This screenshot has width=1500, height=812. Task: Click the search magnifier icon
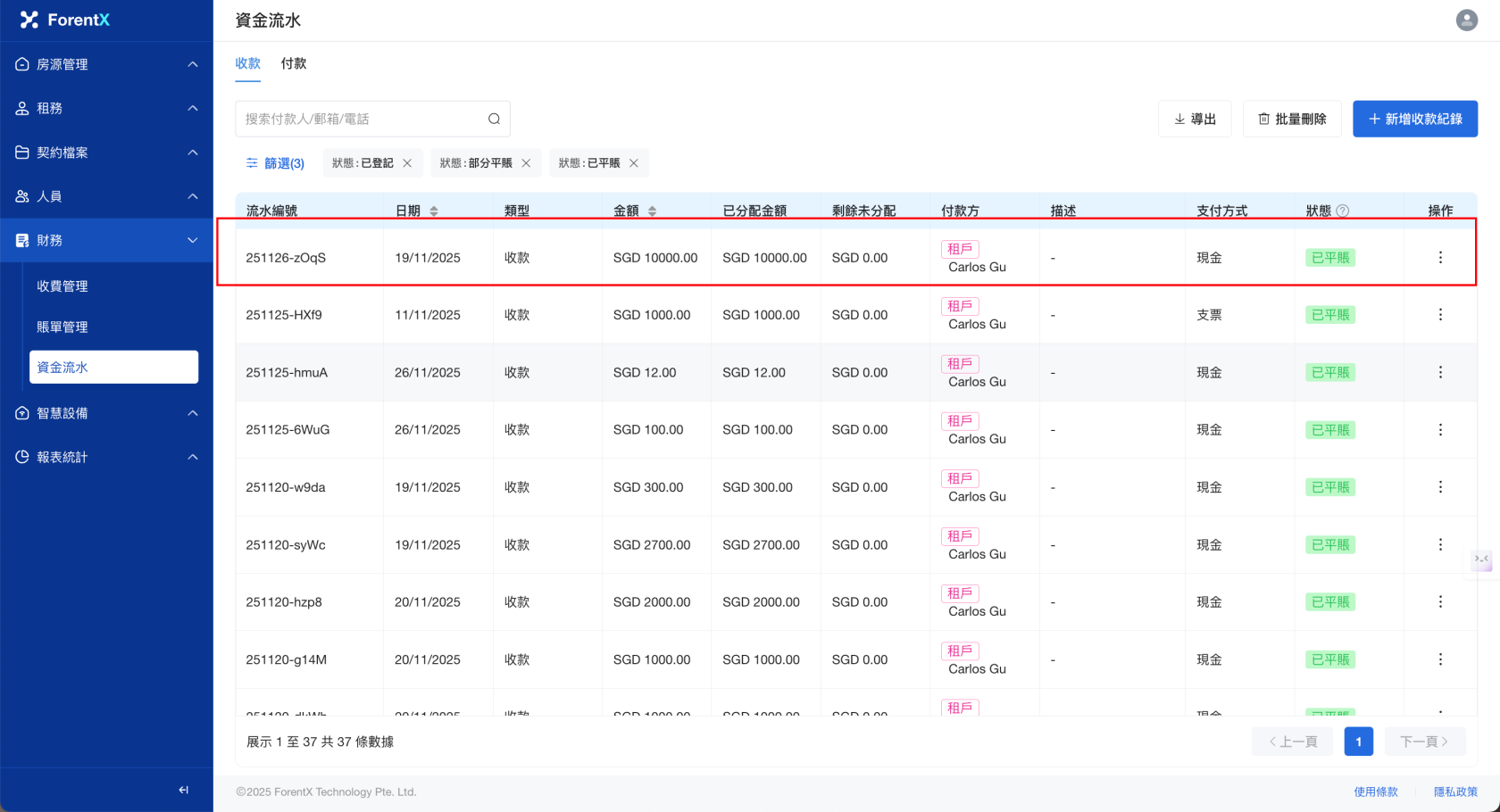(x=494, y=119)
